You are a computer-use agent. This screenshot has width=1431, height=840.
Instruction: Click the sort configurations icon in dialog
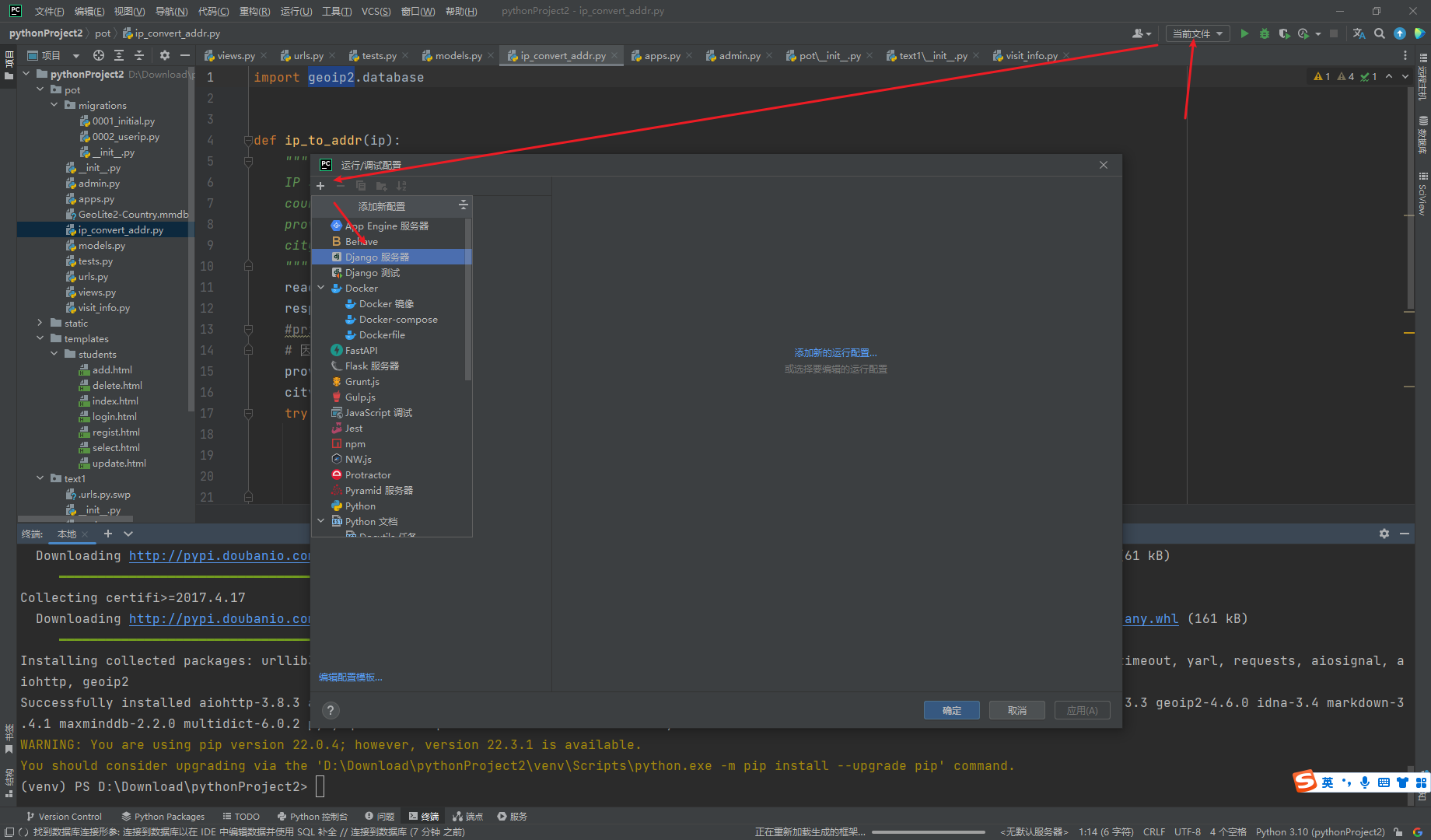click(401, 186)
